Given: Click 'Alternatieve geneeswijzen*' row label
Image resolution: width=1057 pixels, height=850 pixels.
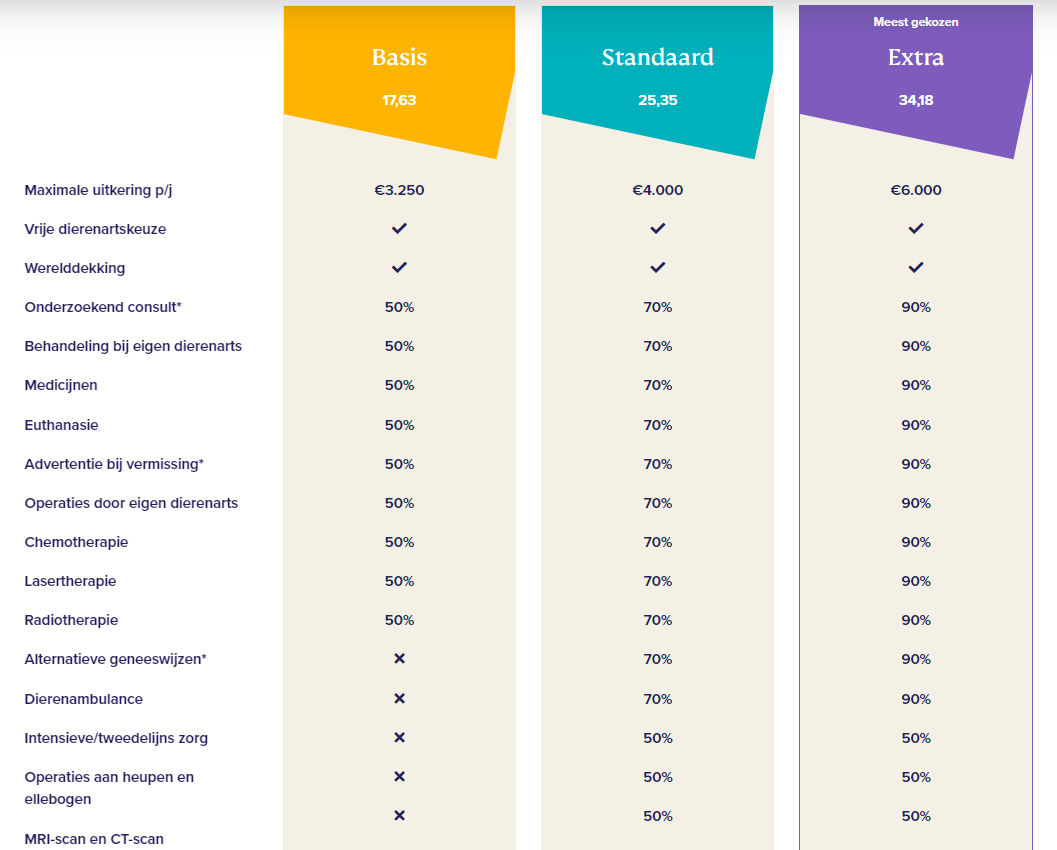Looking at the screenshot, I should coord(116,659).
